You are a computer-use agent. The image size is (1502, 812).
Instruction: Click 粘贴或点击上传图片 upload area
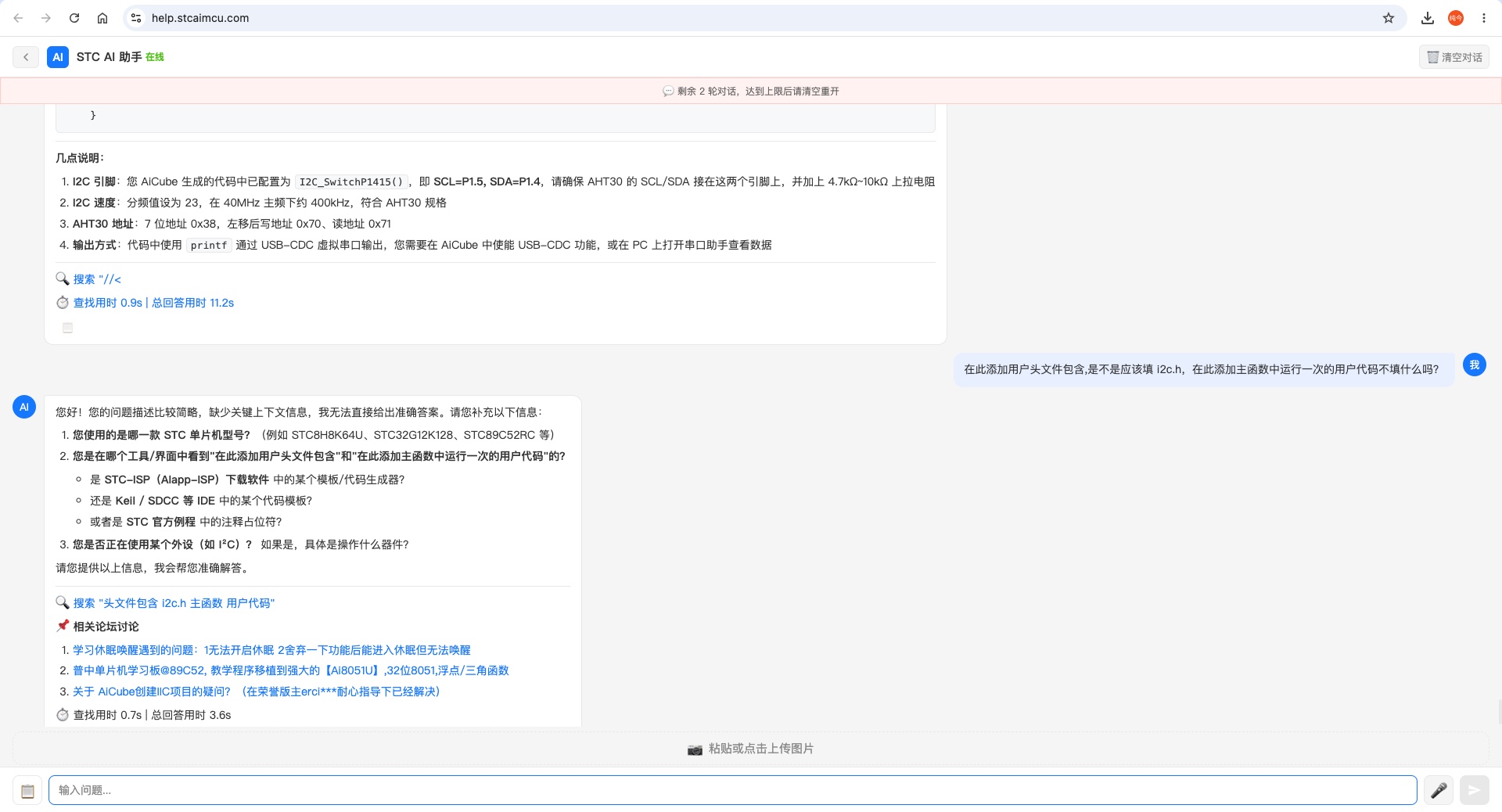pyautogui.click(x=750, y=749)
